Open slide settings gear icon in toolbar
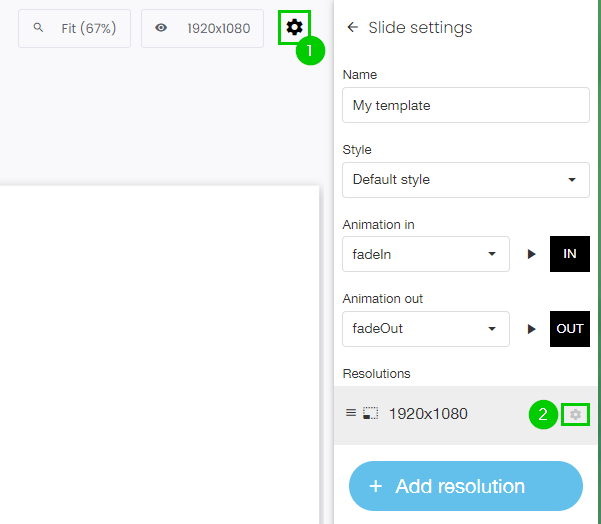This screenshot has width=601, height=524. point(294,27)
